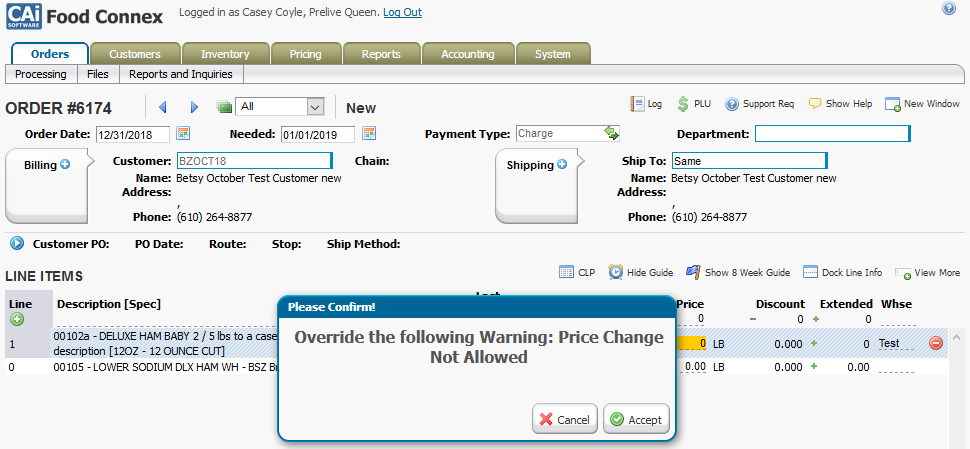Viewport: 970px width, 449px height.
Task: Click scrollbar up arrow in line items
Action: [956, 338]
